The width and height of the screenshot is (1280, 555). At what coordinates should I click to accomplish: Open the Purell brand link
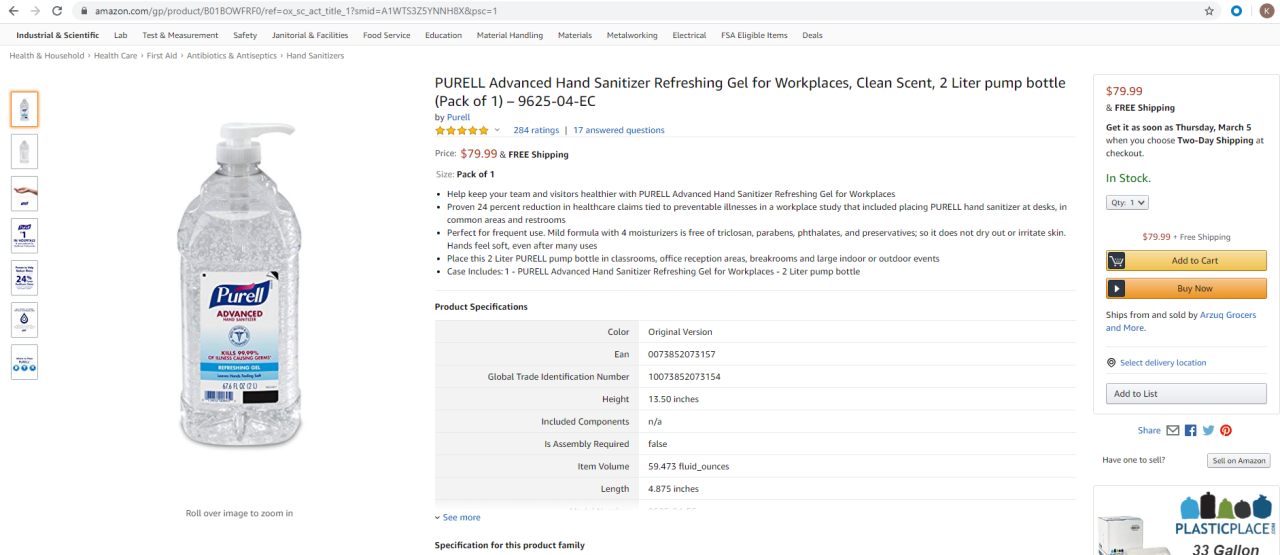pos(458,117)
